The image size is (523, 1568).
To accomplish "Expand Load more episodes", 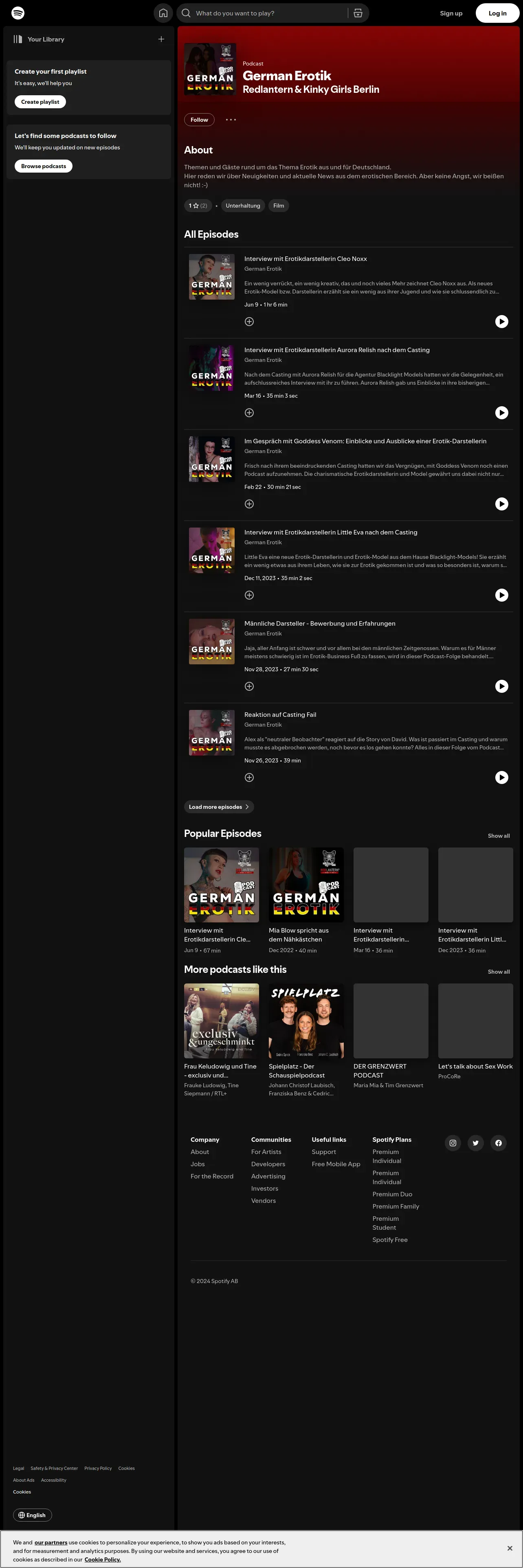I will 219,807.
